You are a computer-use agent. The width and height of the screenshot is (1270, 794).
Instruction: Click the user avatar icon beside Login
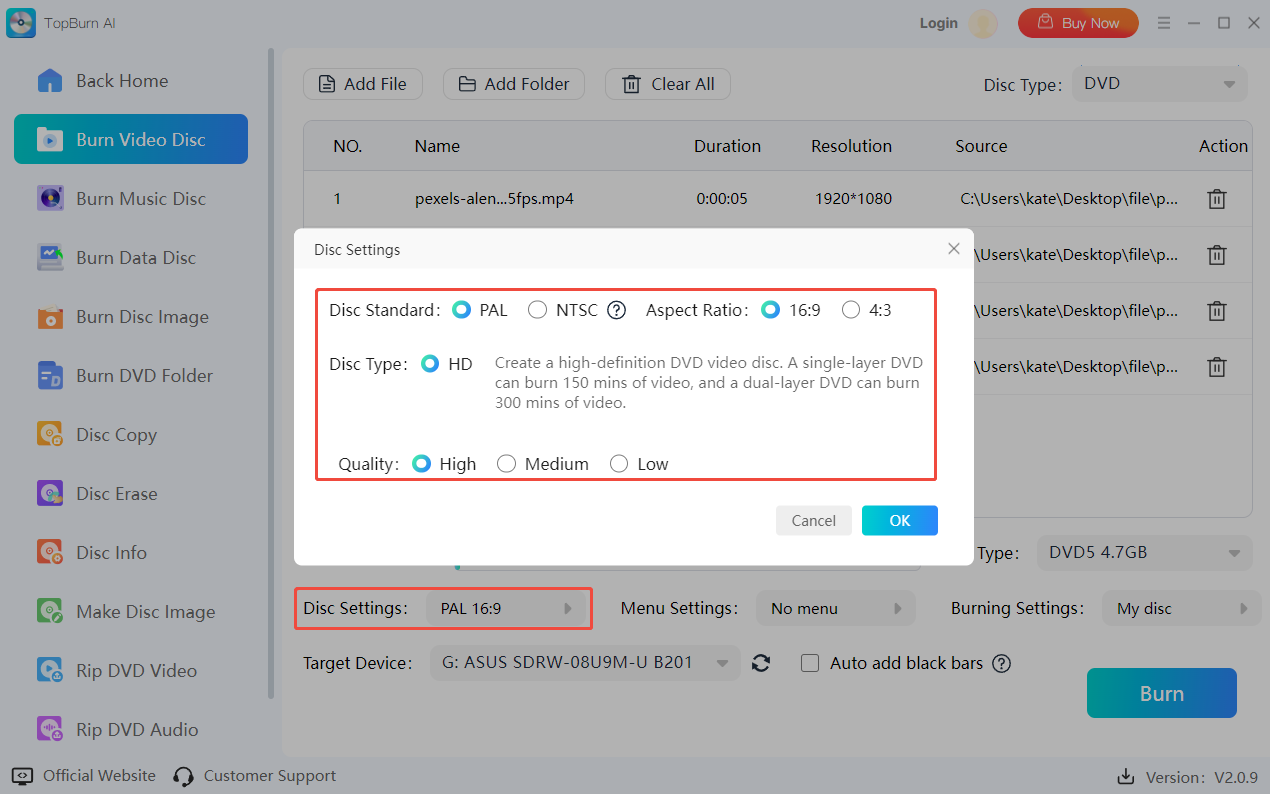pyautogui.click(x=983, y=23)
